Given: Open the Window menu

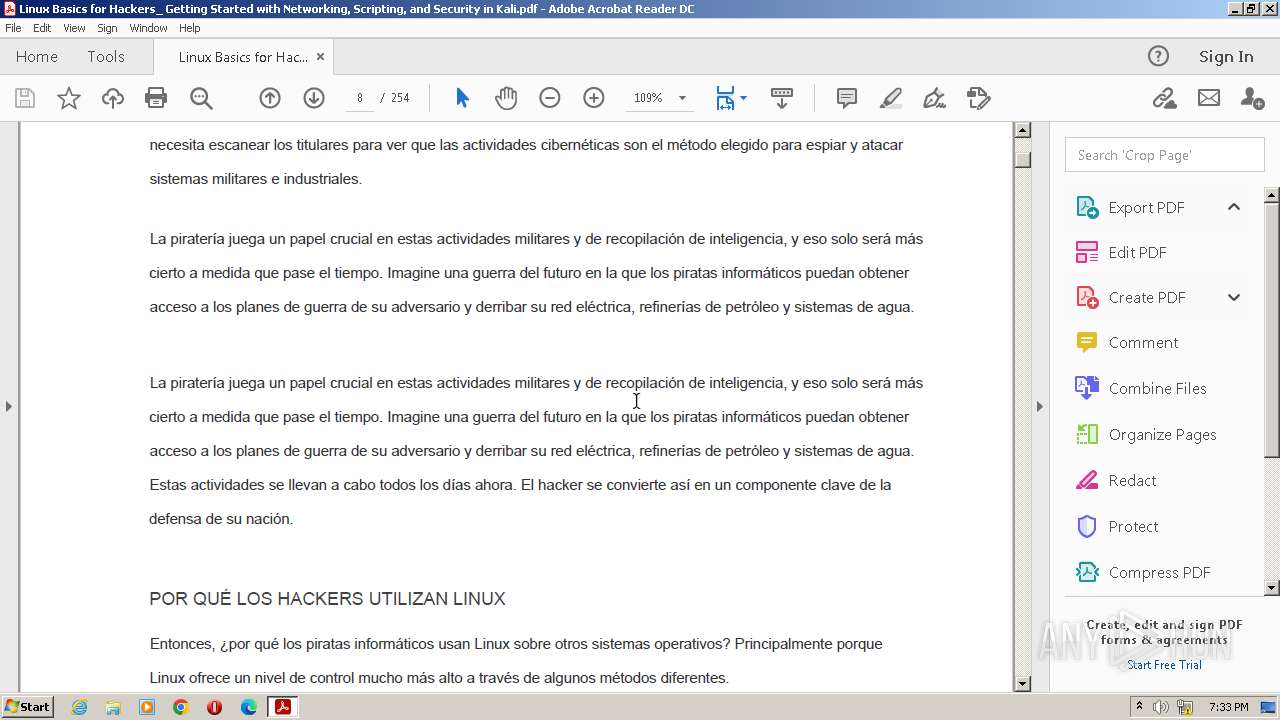Looking at the screenshot, I should coord(148,28).
